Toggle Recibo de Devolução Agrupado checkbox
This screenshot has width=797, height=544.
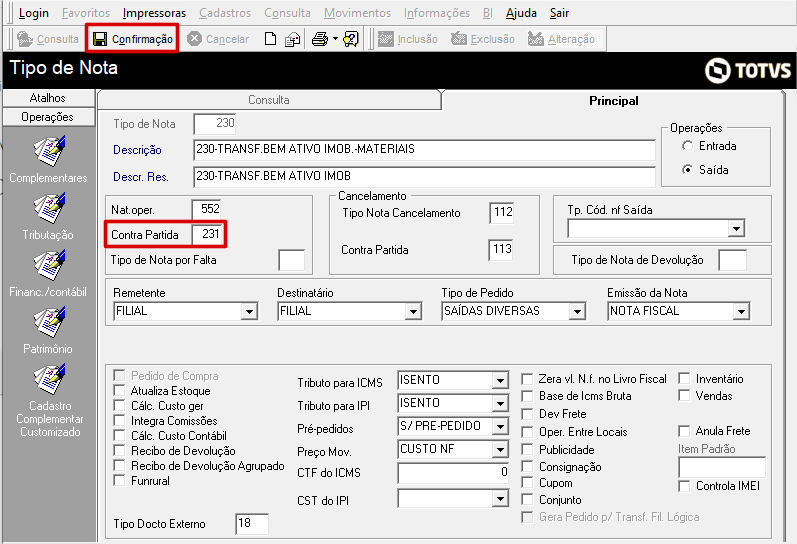pyautogui.click(x=119, y=466)
